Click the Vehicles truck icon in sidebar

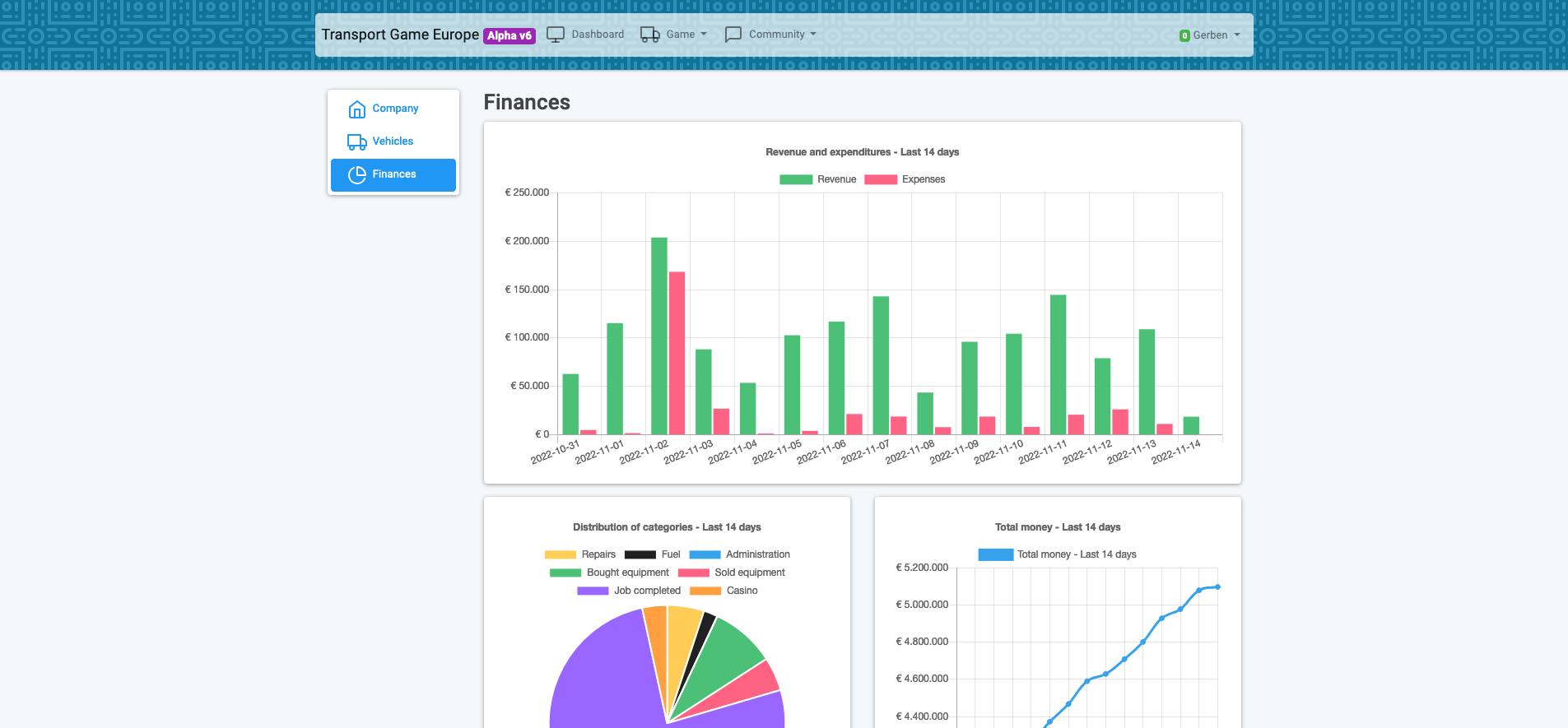pyautogui.click(x=357, y=142)
